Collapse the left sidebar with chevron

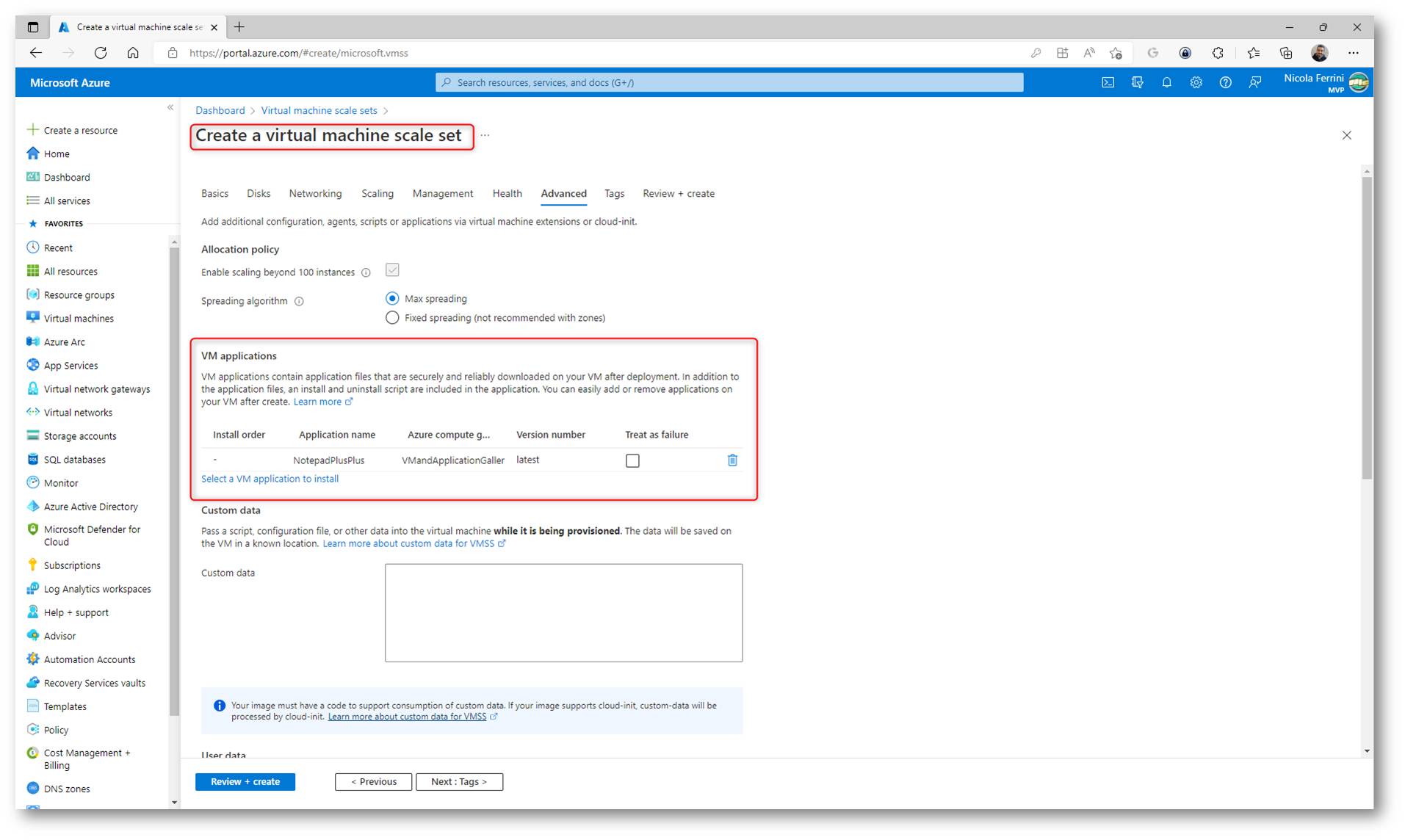(x=170, y=108)
